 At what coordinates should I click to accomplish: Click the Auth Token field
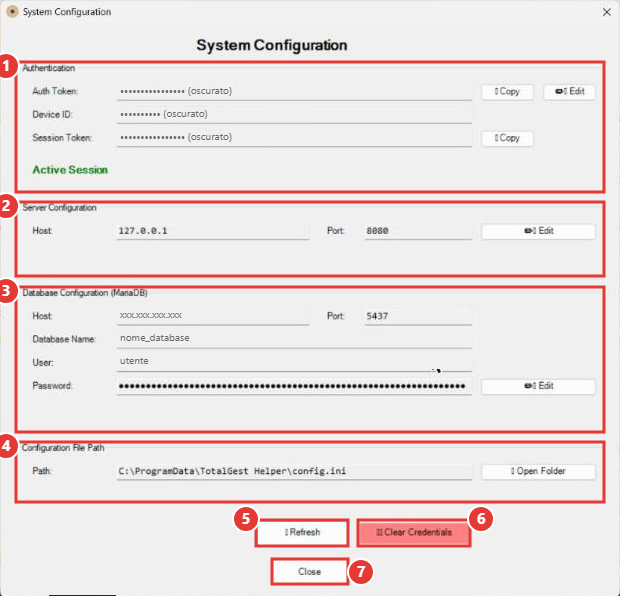pyautogui.click(x=294, y=92)
